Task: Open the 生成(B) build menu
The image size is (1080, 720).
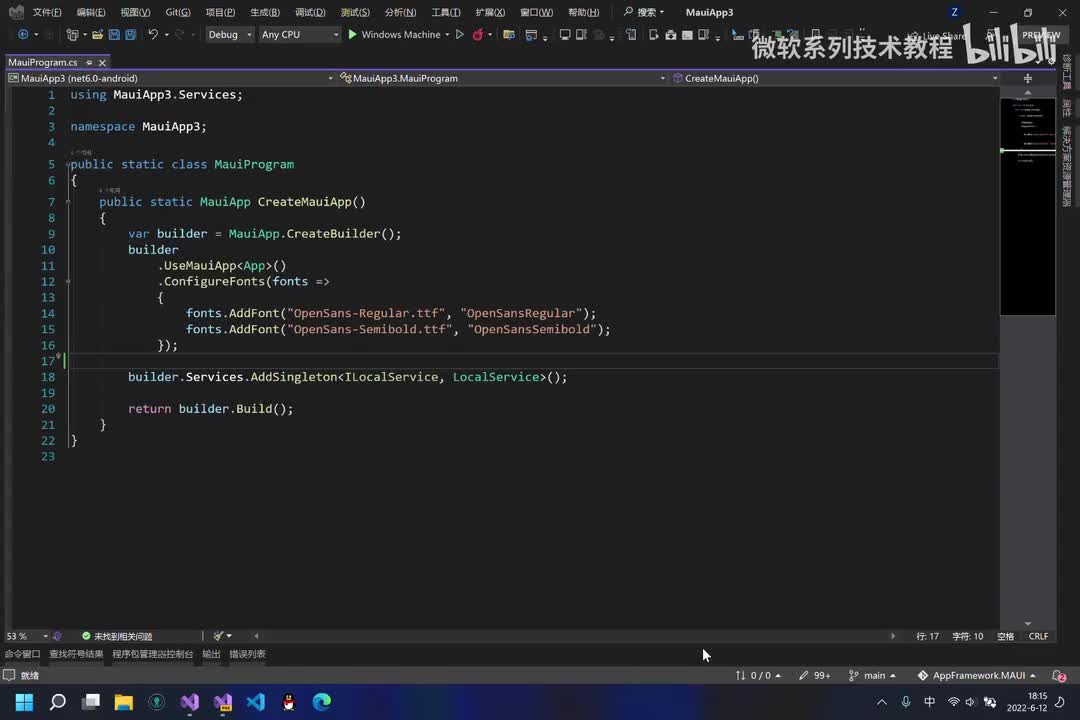Action: pyautogui.click(x=264, y=12)
